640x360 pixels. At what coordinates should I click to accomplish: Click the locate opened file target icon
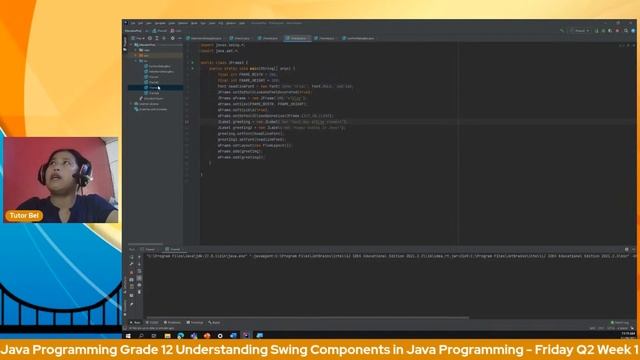point(150,38)
